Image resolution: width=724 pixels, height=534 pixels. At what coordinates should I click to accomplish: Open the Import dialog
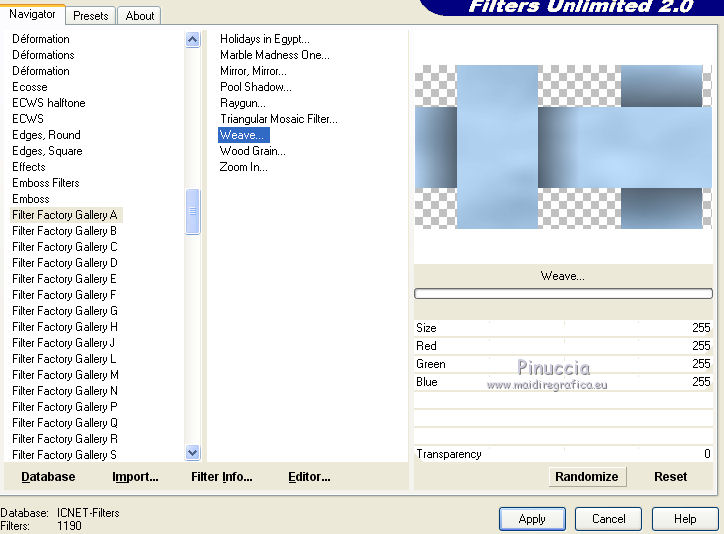click(135, 477)
